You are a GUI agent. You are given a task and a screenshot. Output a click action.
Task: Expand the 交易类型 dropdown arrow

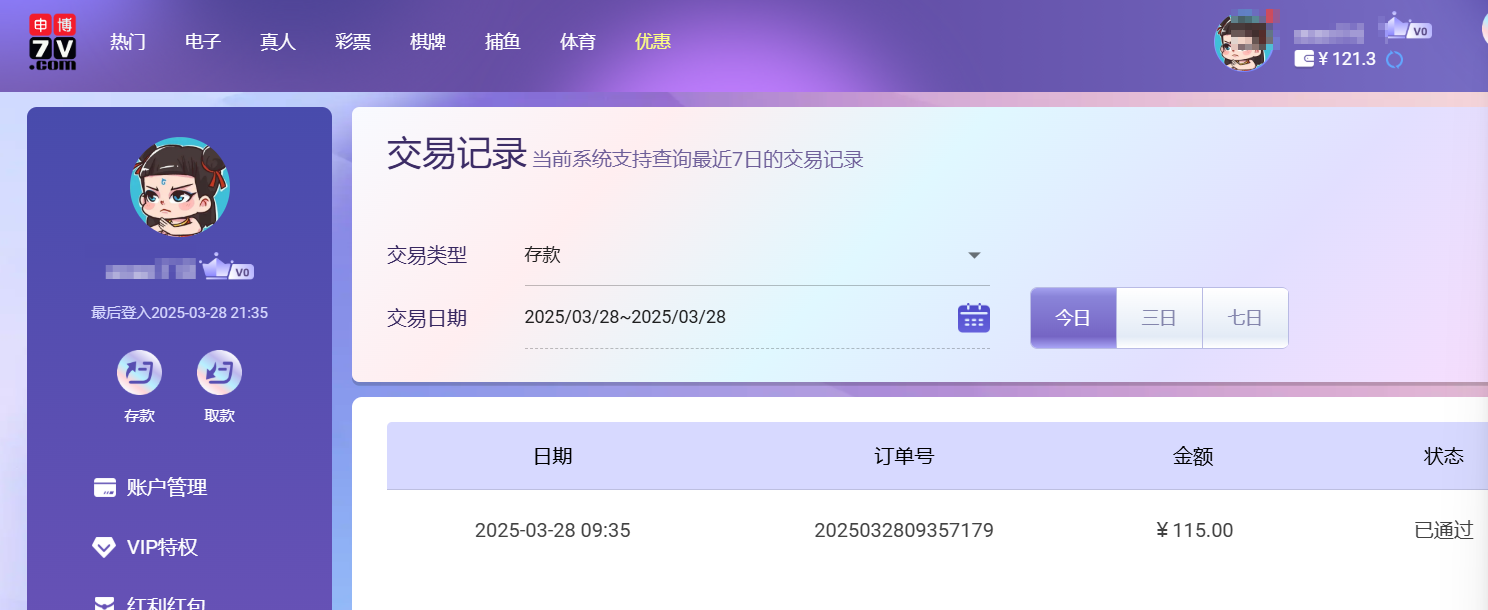[x=974, y=255]
